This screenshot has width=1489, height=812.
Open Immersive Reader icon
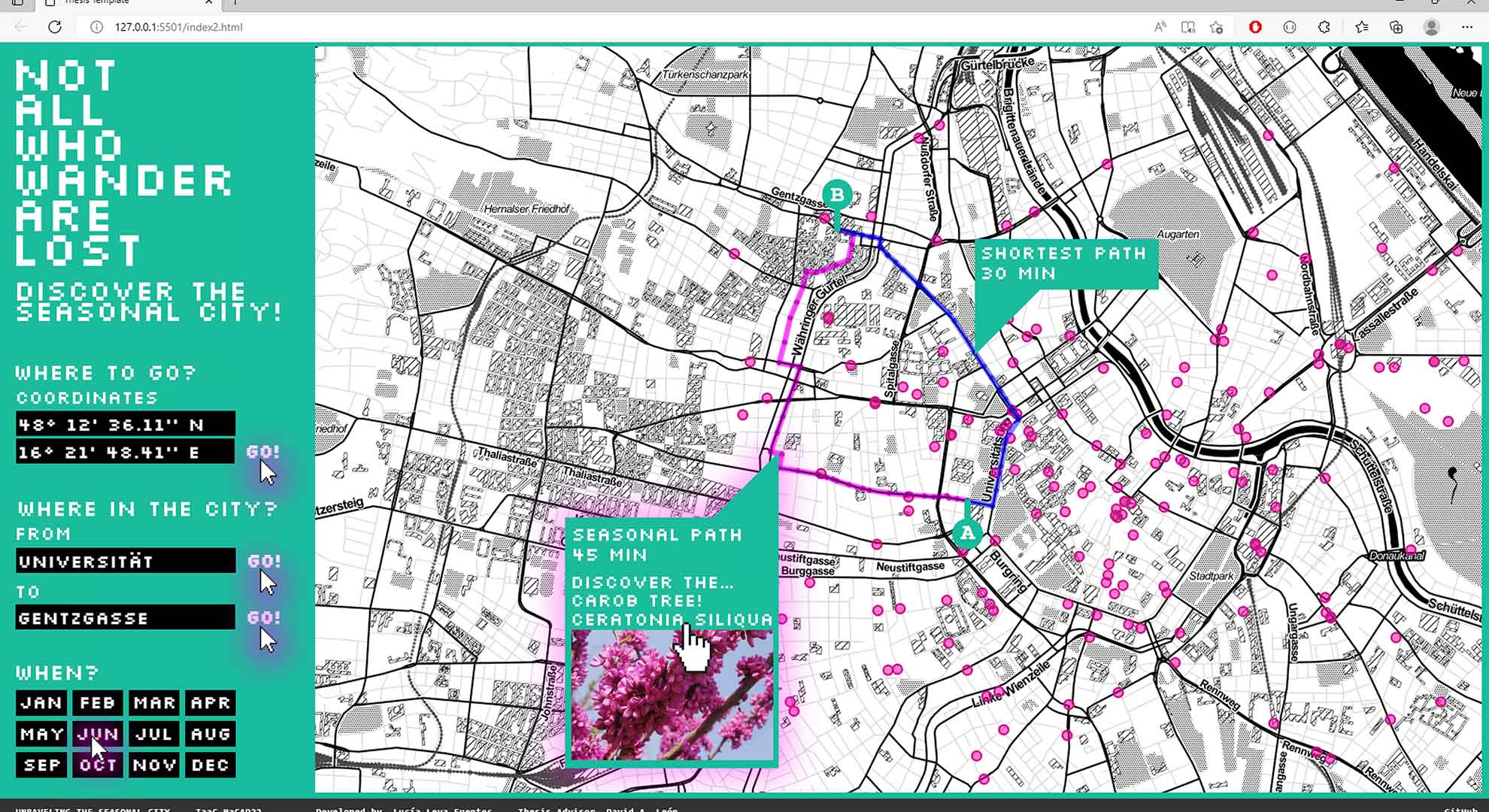pyautogui.click(x=1188, y=27)
